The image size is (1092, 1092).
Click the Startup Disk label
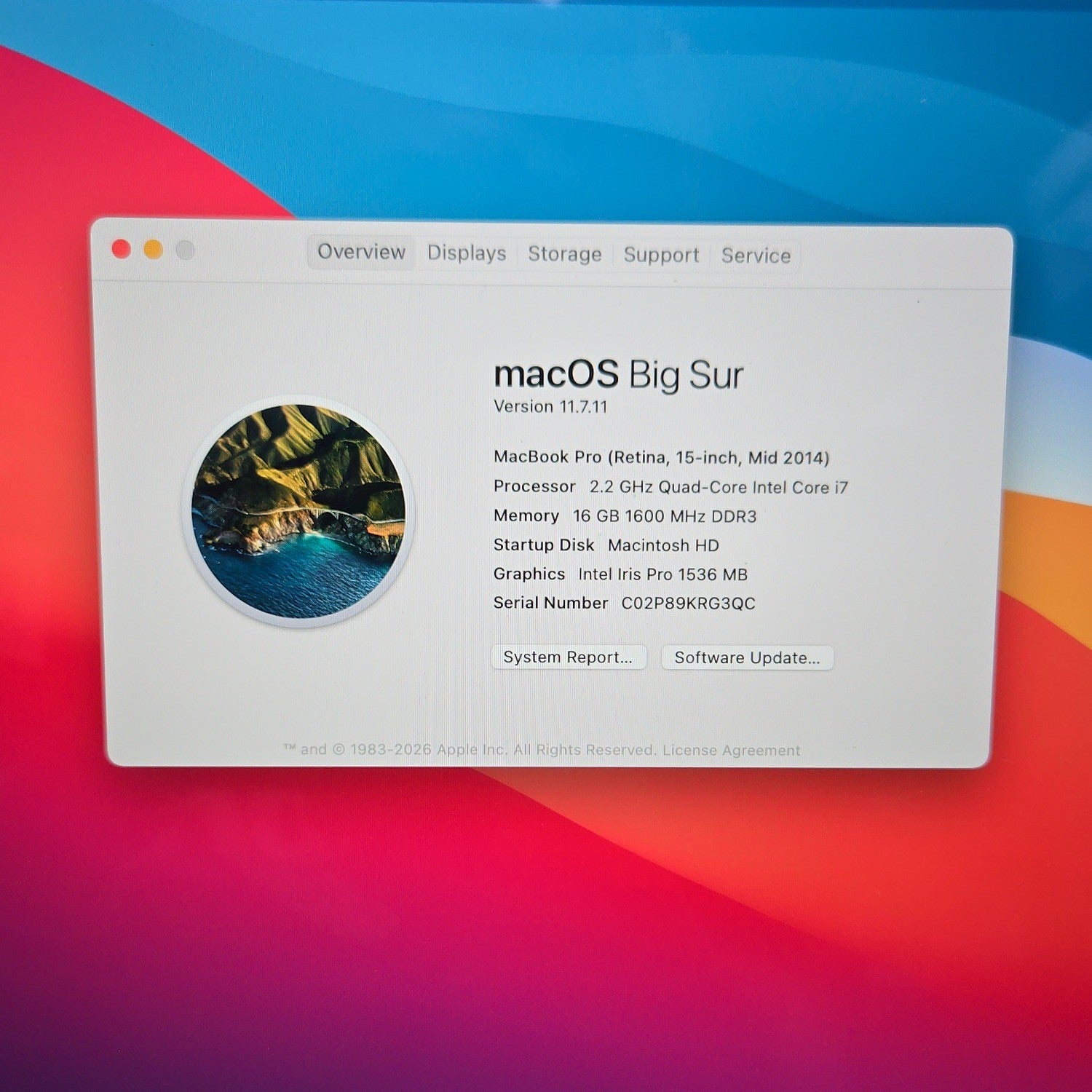pyautogui.click(x=544, y=545)
